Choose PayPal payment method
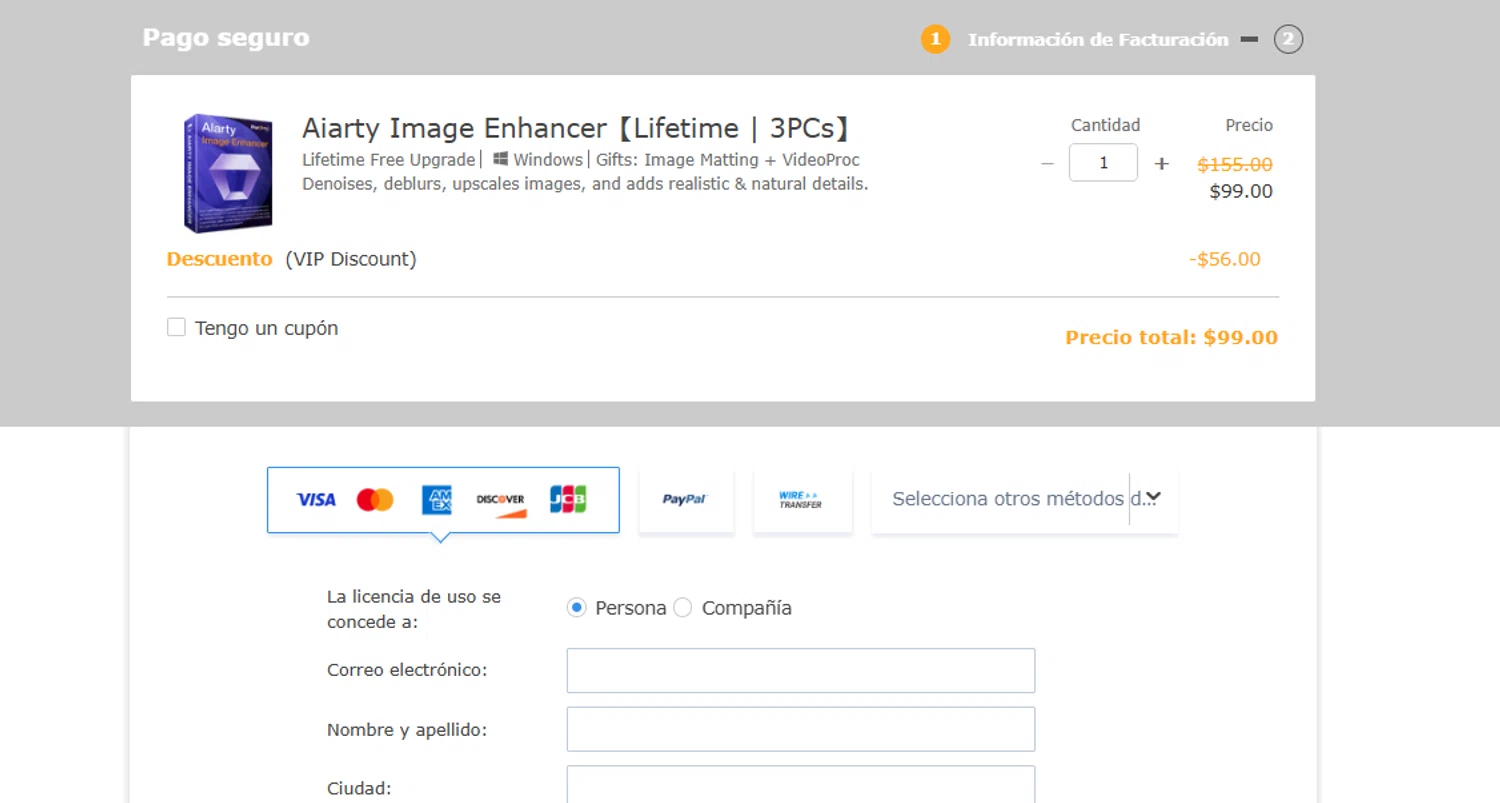 pyautogui.click(x=686, y=499)
